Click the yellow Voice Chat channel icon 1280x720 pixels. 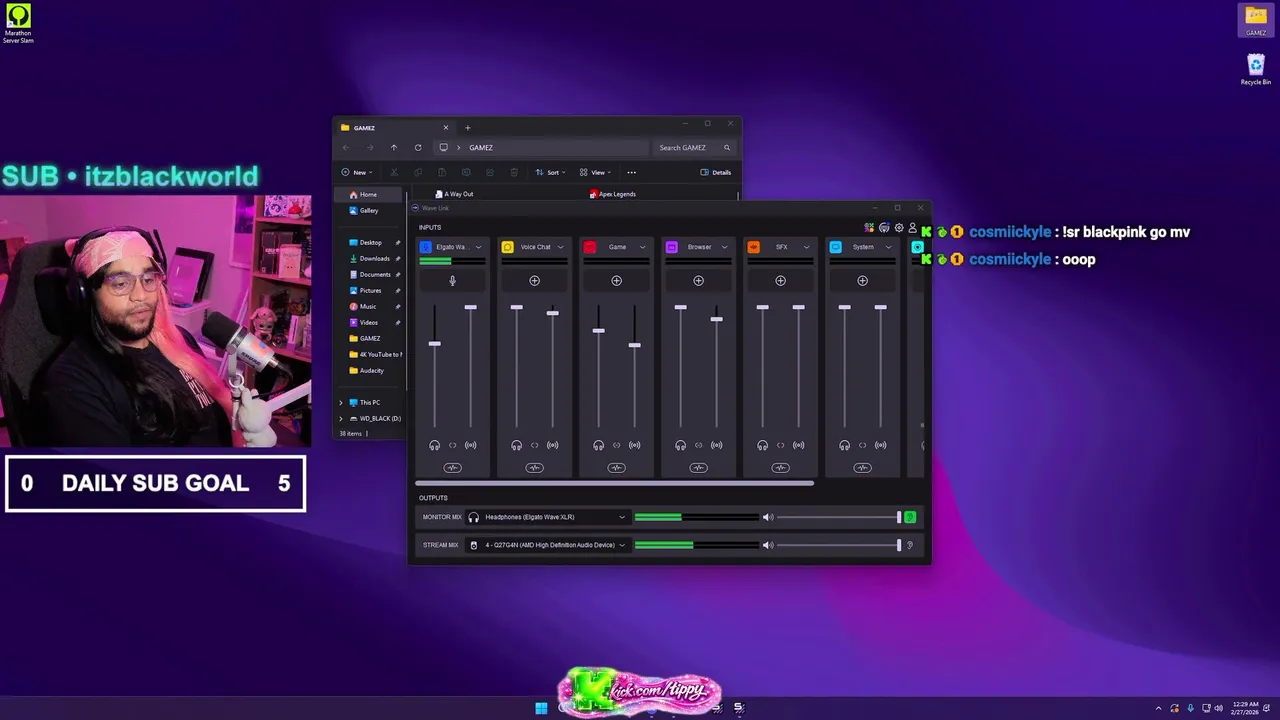[x=508, y=247]
